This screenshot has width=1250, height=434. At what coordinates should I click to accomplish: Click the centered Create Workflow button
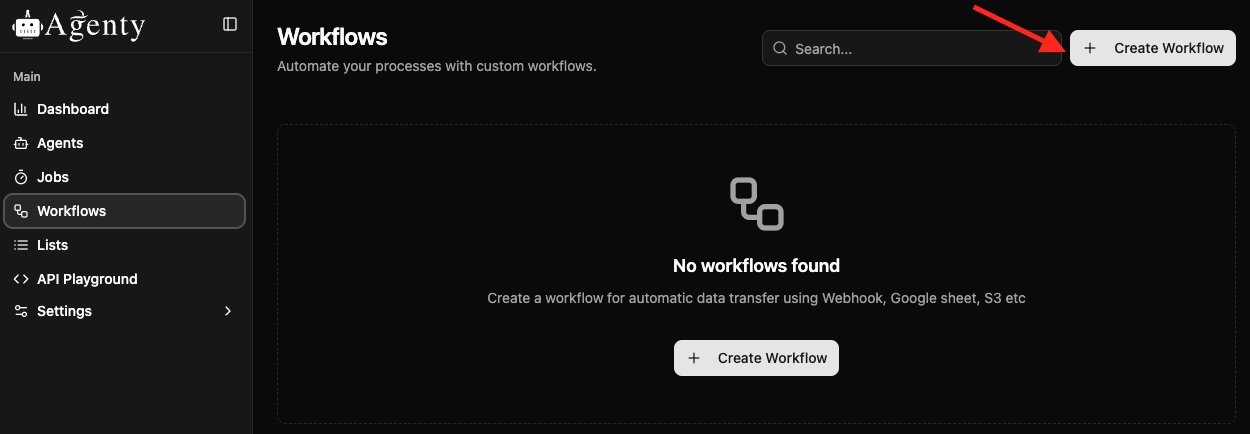click(756, 358)
